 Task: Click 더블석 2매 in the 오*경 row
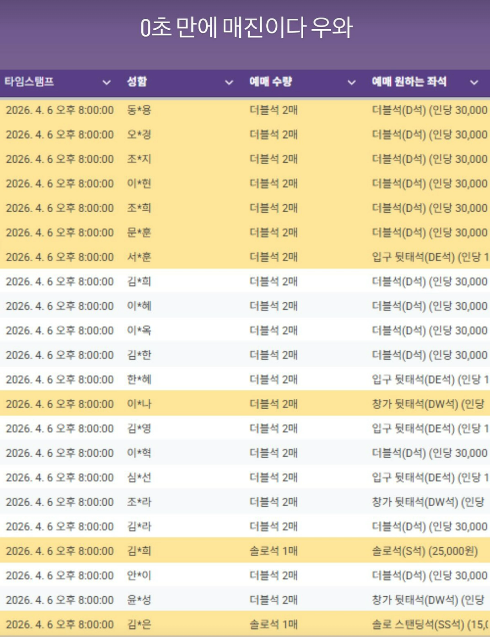273,134
